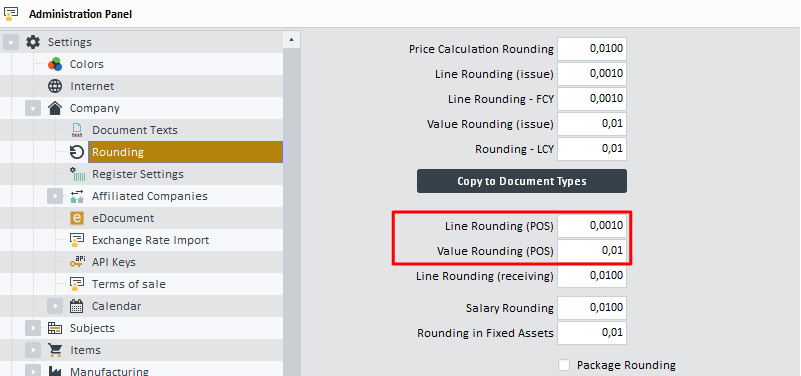The image size is (801, 376).
Task: Click the Settings gear icon
Action: (x=33, y=42)
